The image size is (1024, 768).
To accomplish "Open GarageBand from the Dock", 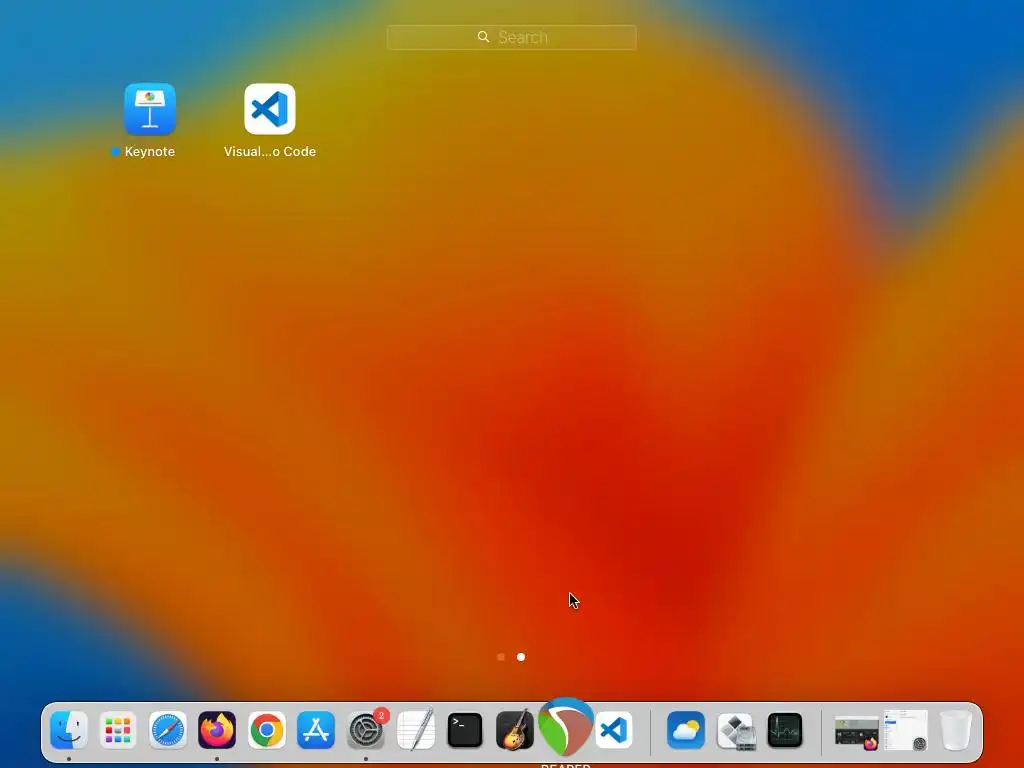I will click(515, 730).
